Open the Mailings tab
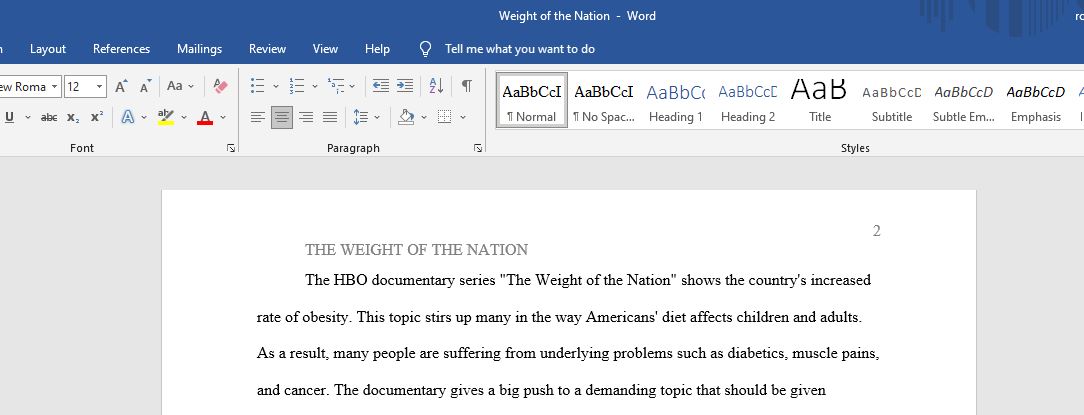 [x=199, y=49]
